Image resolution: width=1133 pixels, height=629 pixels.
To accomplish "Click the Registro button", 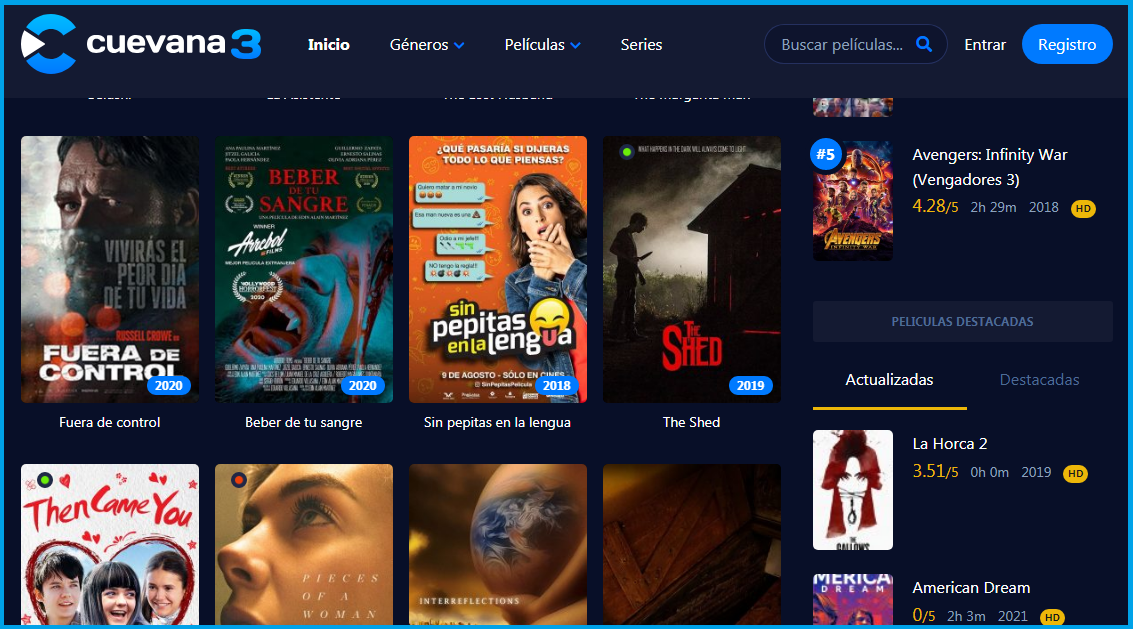I will point(1067,44).
